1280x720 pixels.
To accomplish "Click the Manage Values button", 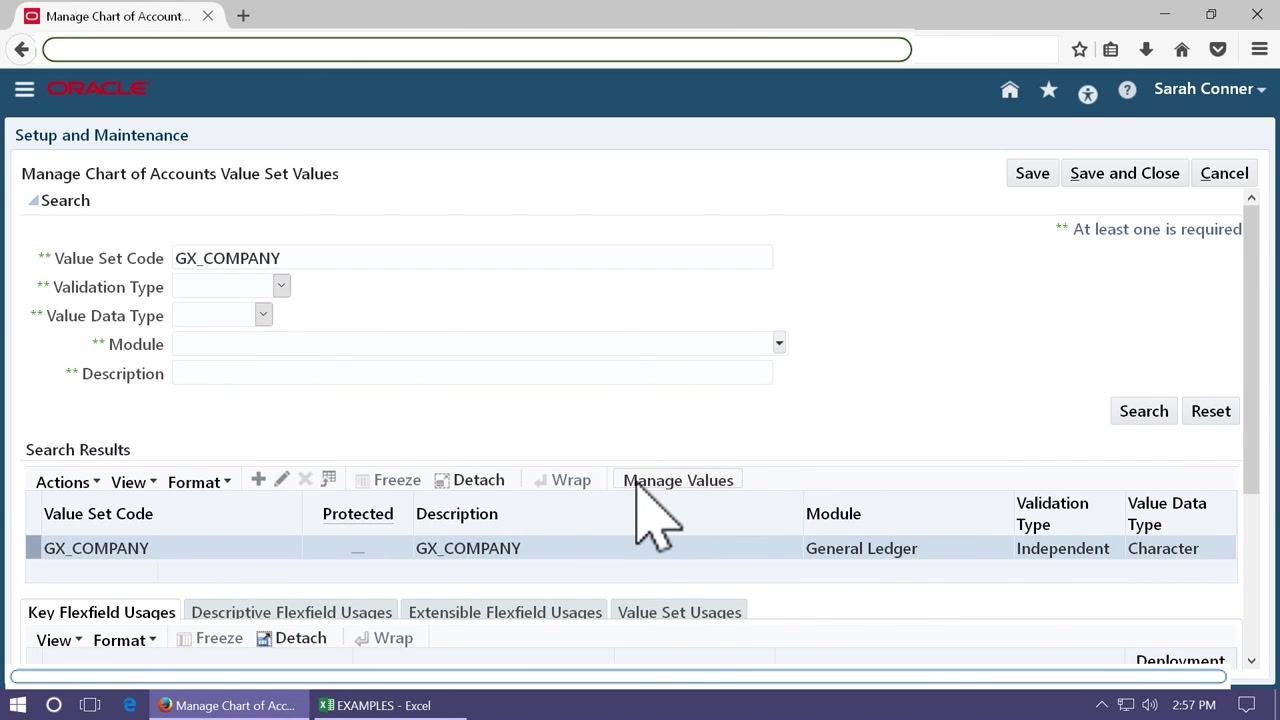I will tap(678, 480).
